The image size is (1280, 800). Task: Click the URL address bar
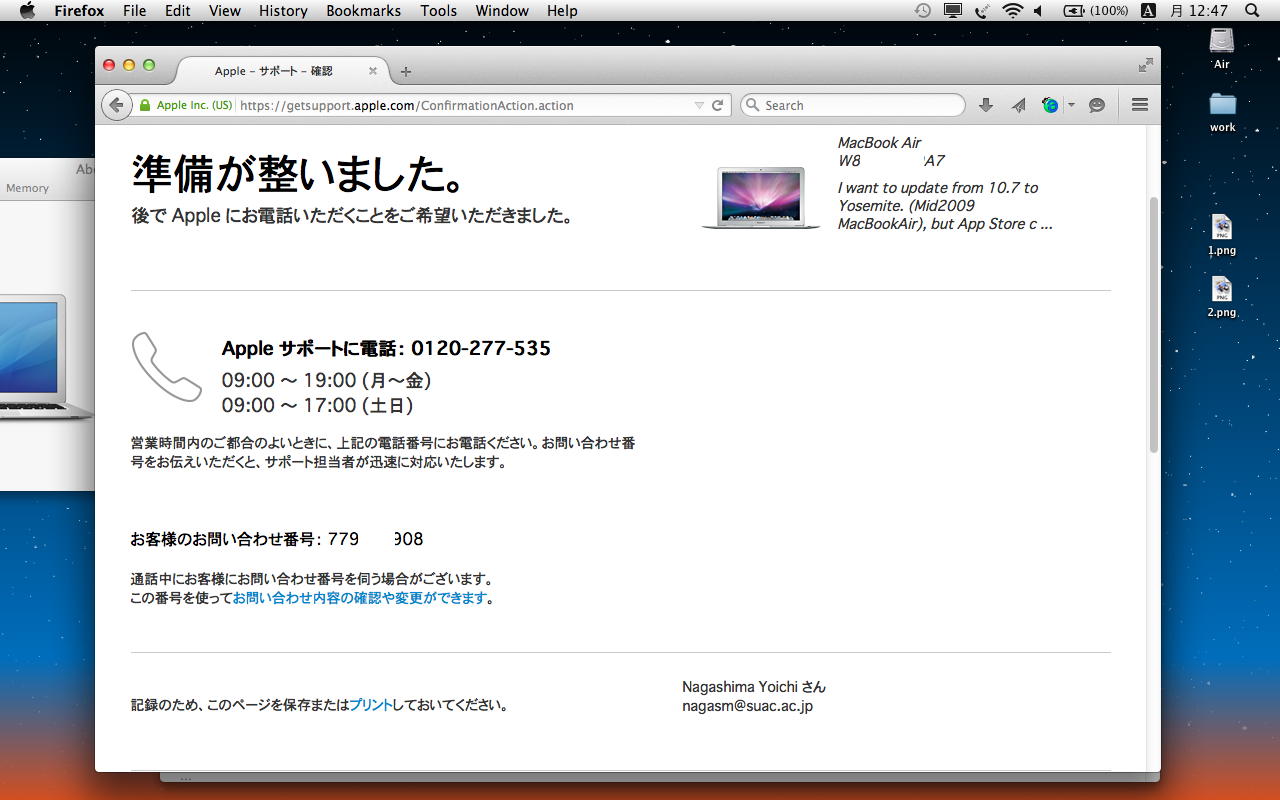pyautogui.click(x=463, y=105)
